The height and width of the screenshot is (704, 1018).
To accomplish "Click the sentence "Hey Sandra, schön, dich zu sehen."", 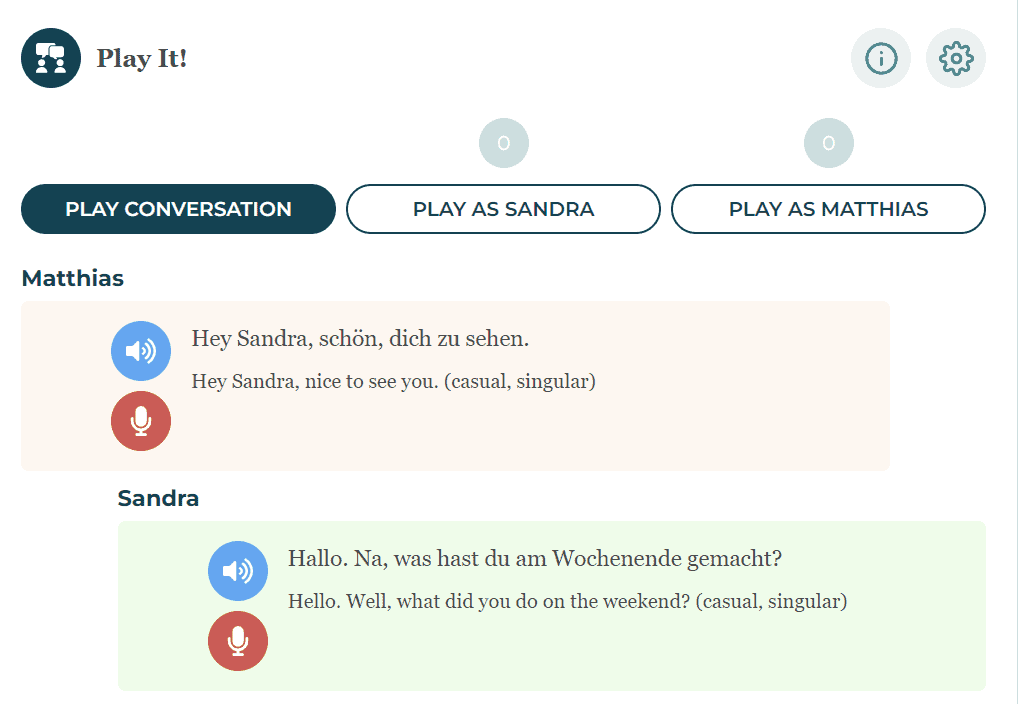I will pos(360,339).
